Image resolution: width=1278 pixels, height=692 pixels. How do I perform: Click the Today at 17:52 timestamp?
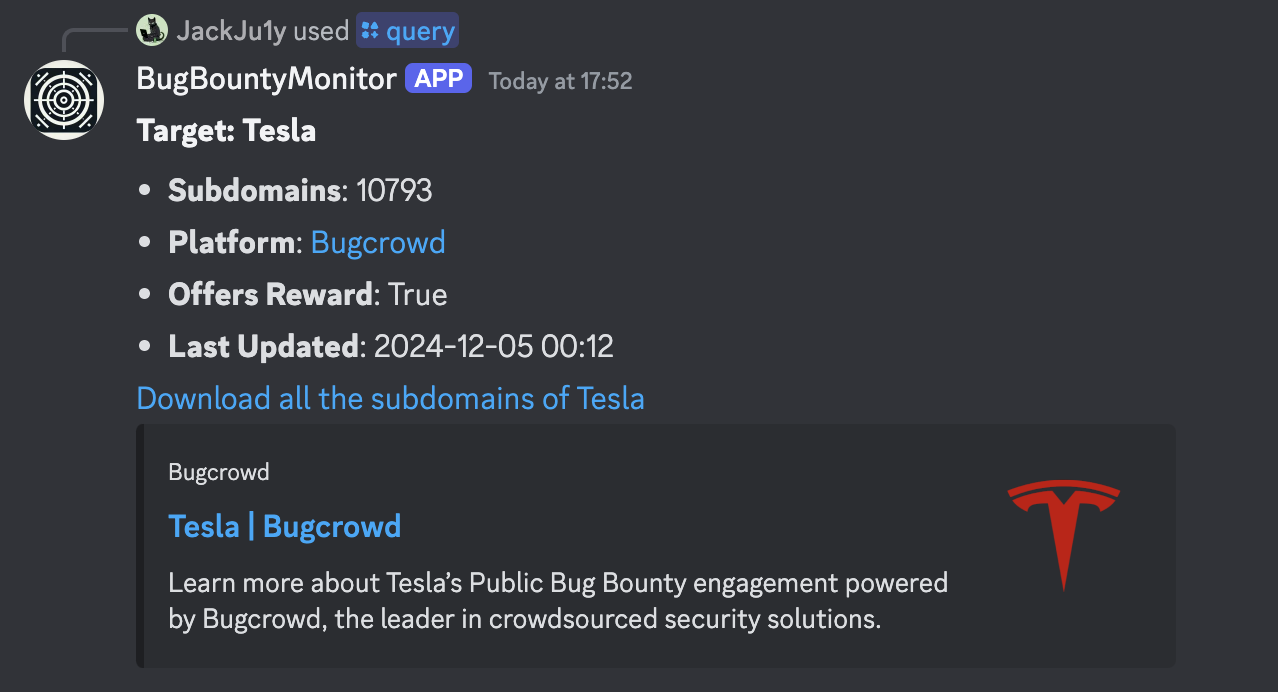[x=560, y=81]
